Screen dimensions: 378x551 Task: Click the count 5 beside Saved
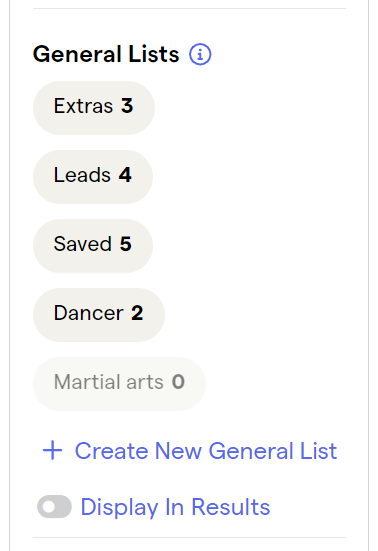[125, 244]
